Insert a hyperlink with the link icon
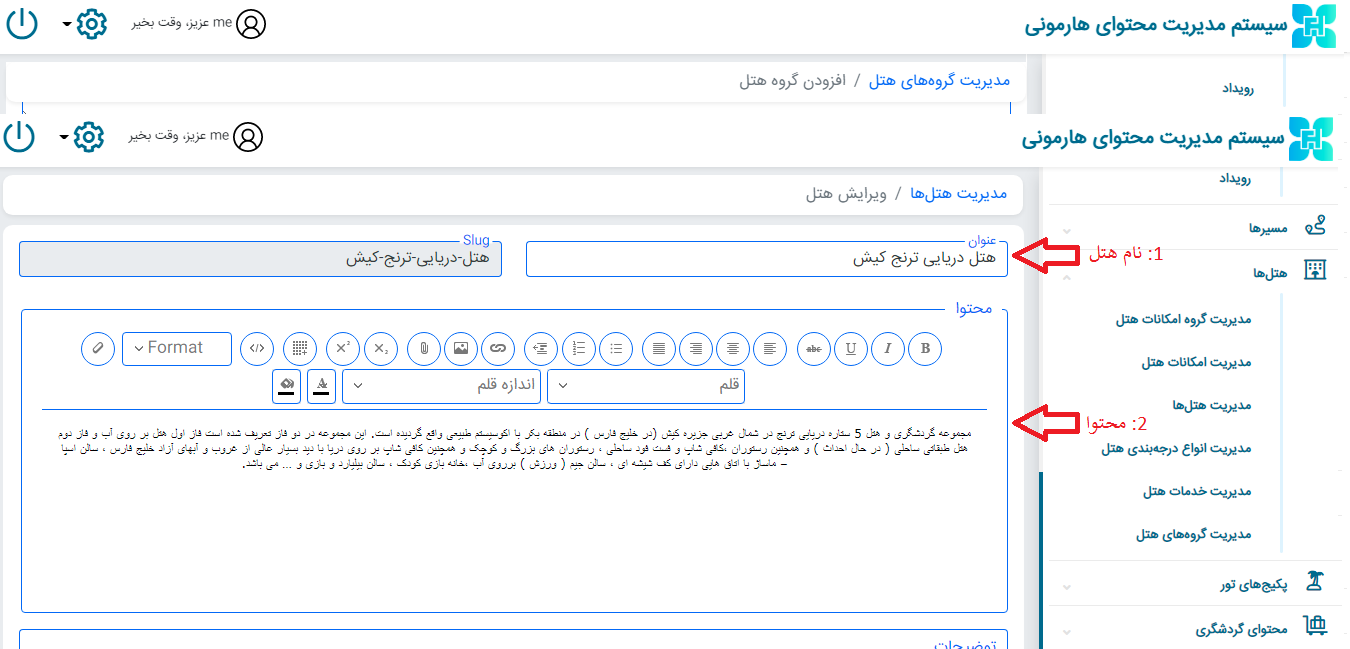 point(497,348)
